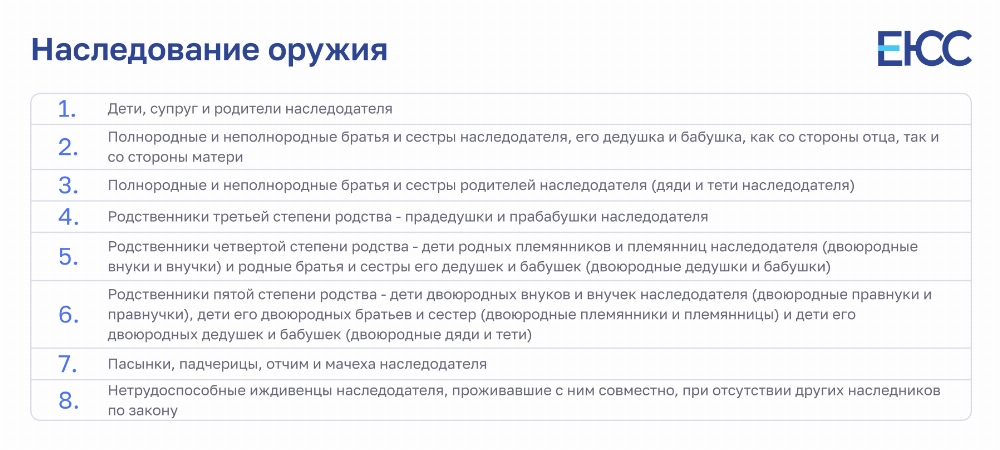
Task: Click the row about прадедушки и прабабушки
Action: point(501,217)
